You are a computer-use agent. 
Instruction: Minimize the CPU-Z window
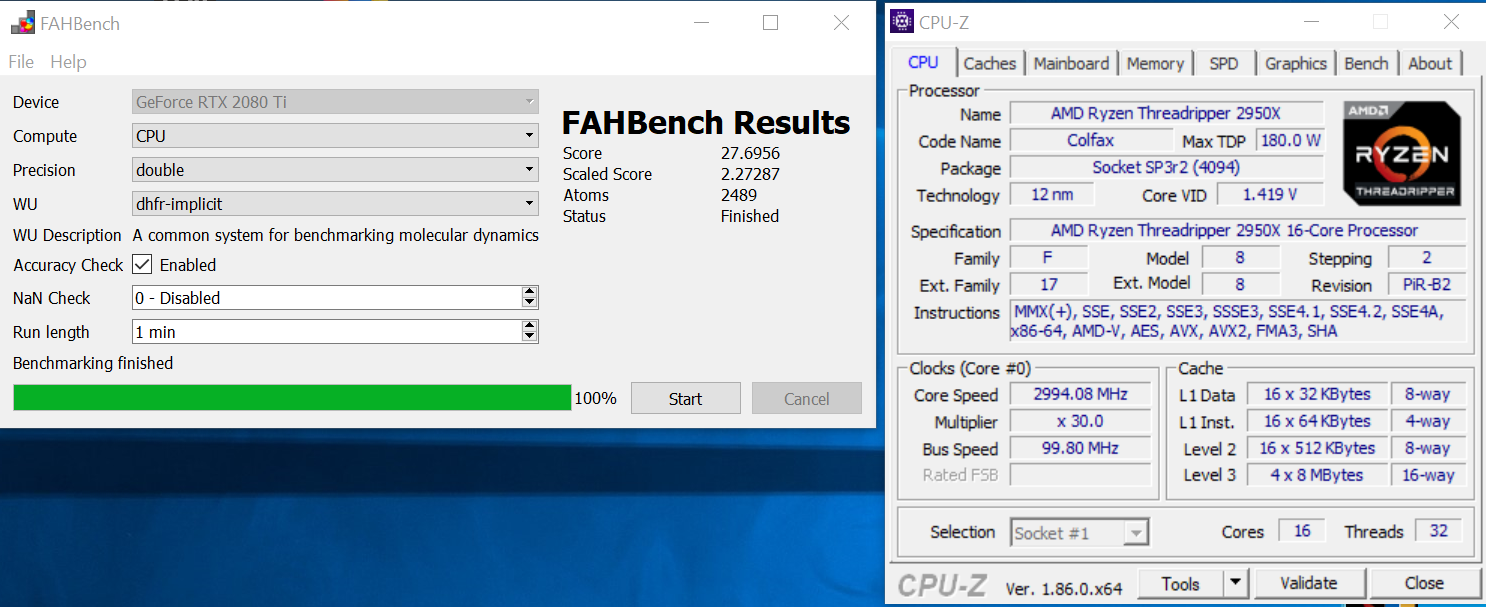click(x=1311, y=22)
